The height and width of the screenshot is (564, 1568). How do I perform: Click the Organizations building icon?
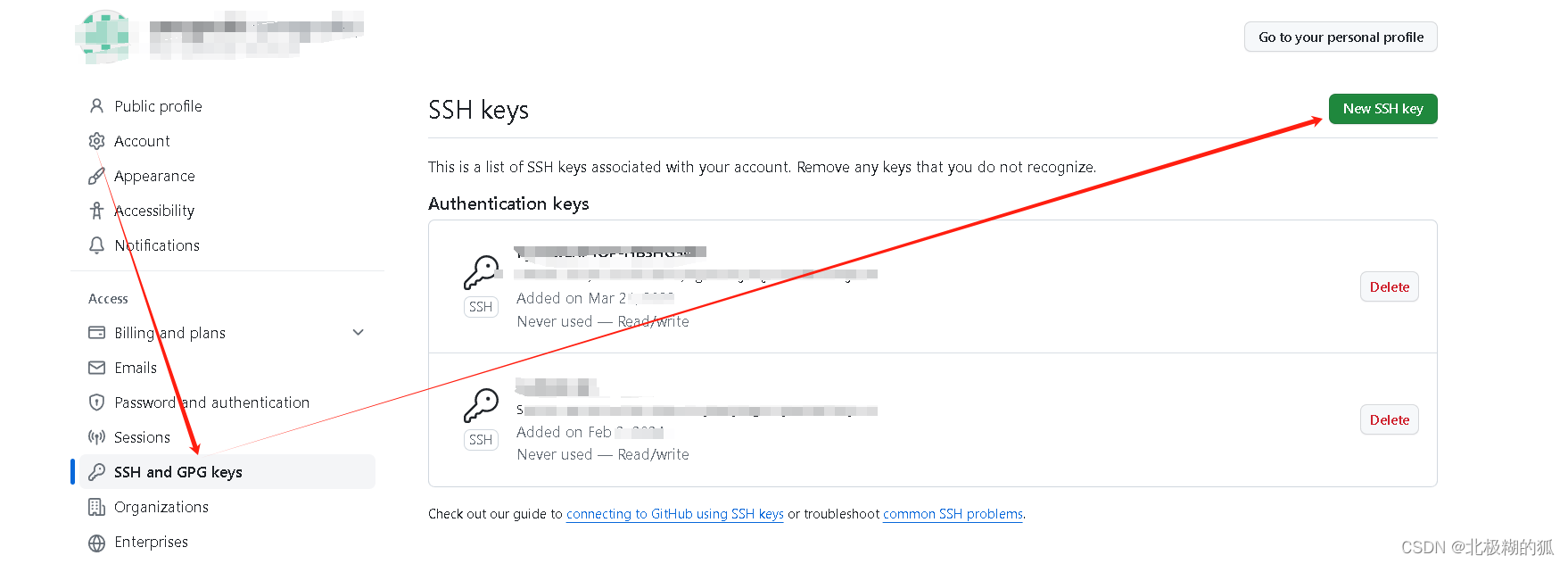[96, 506]
